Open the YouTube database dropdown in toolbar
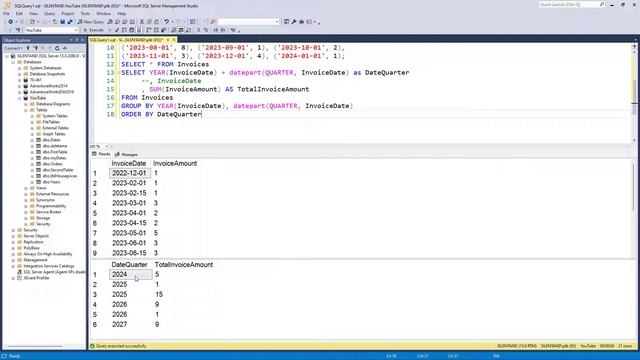640x360 pixels. [76, 30]
